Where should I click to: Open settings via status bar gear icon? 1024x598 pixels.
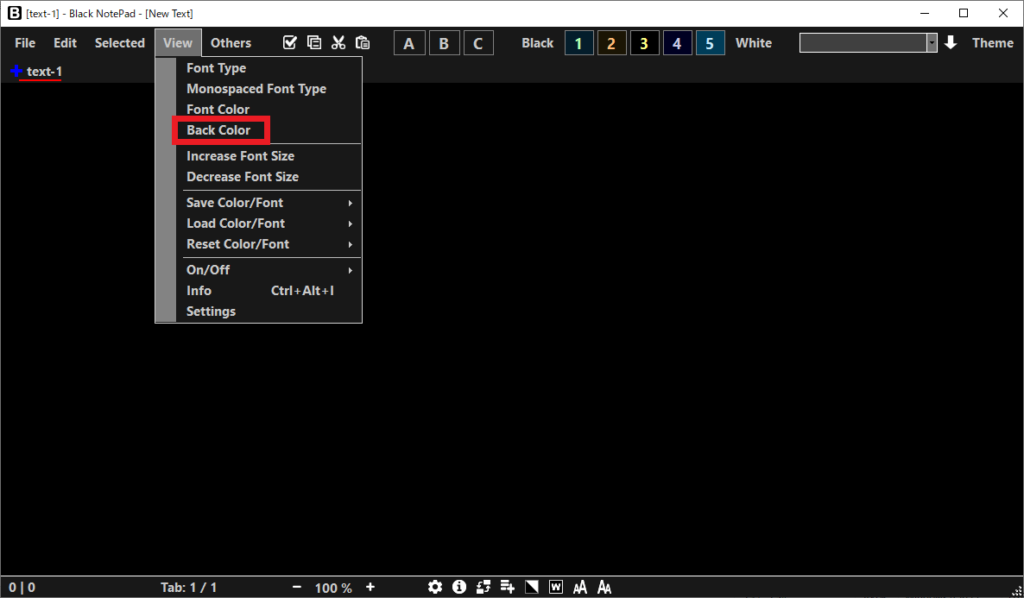click(435, 587)
